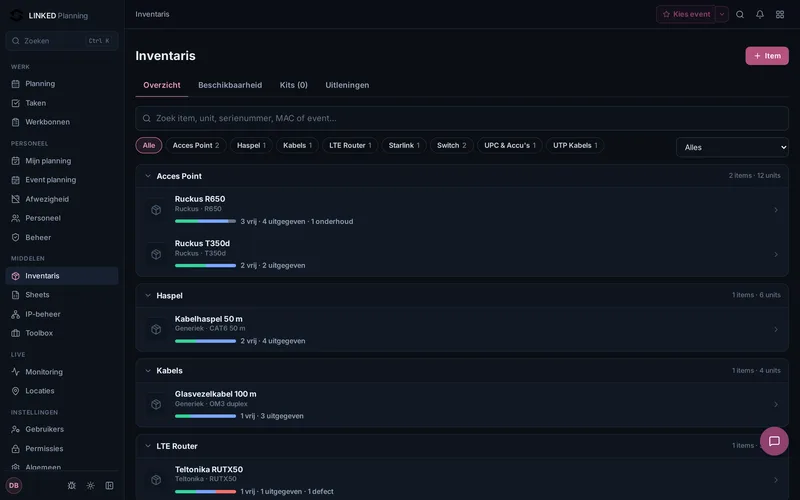This screenshot has height=500, width=800.
Task: Open Ruckus T350d details chevron
Action: point(776,254)
